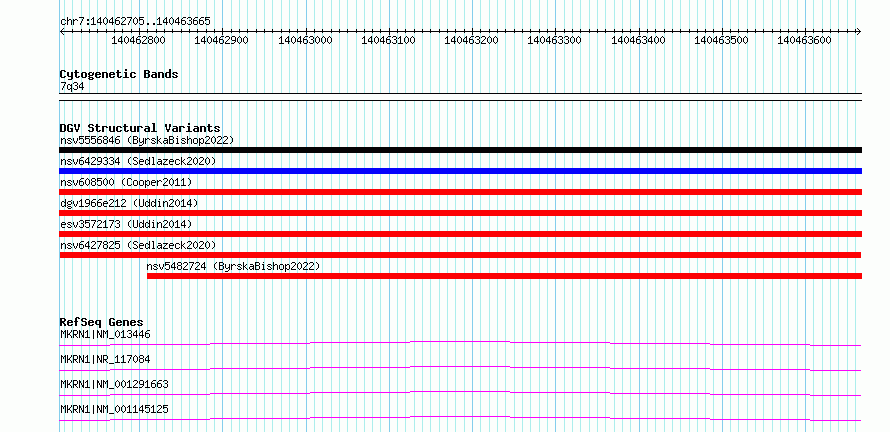Image resolution: width=890 pixels, height=432 pixels.
Task: Select the 140463000 ruler position label
Action: point(305,40)
